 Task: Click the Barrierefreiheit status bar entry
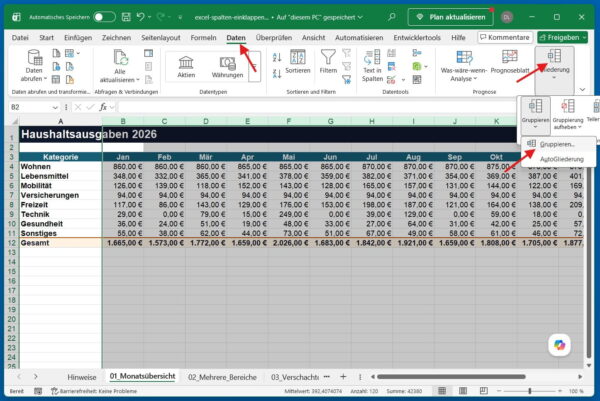(94, 391)
